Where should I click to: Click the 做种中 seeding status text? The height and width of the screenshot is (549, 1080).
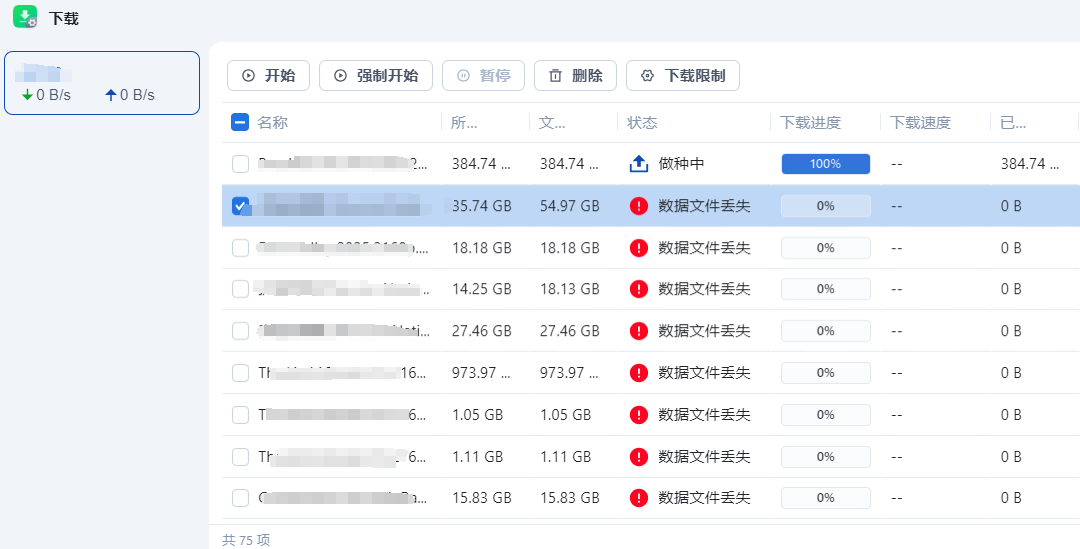pyautogui.click(x=681, y=164)
